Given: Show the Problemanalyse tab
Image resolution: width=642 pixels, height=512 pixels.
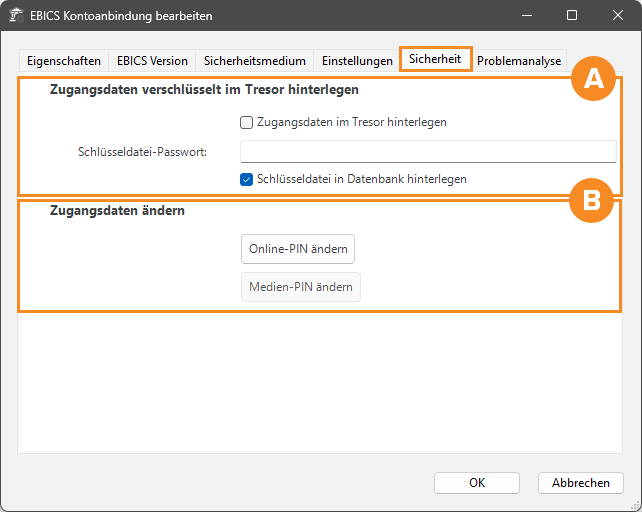Looking at the screenshot, I should pyautogui.click(x=519, y=61).
